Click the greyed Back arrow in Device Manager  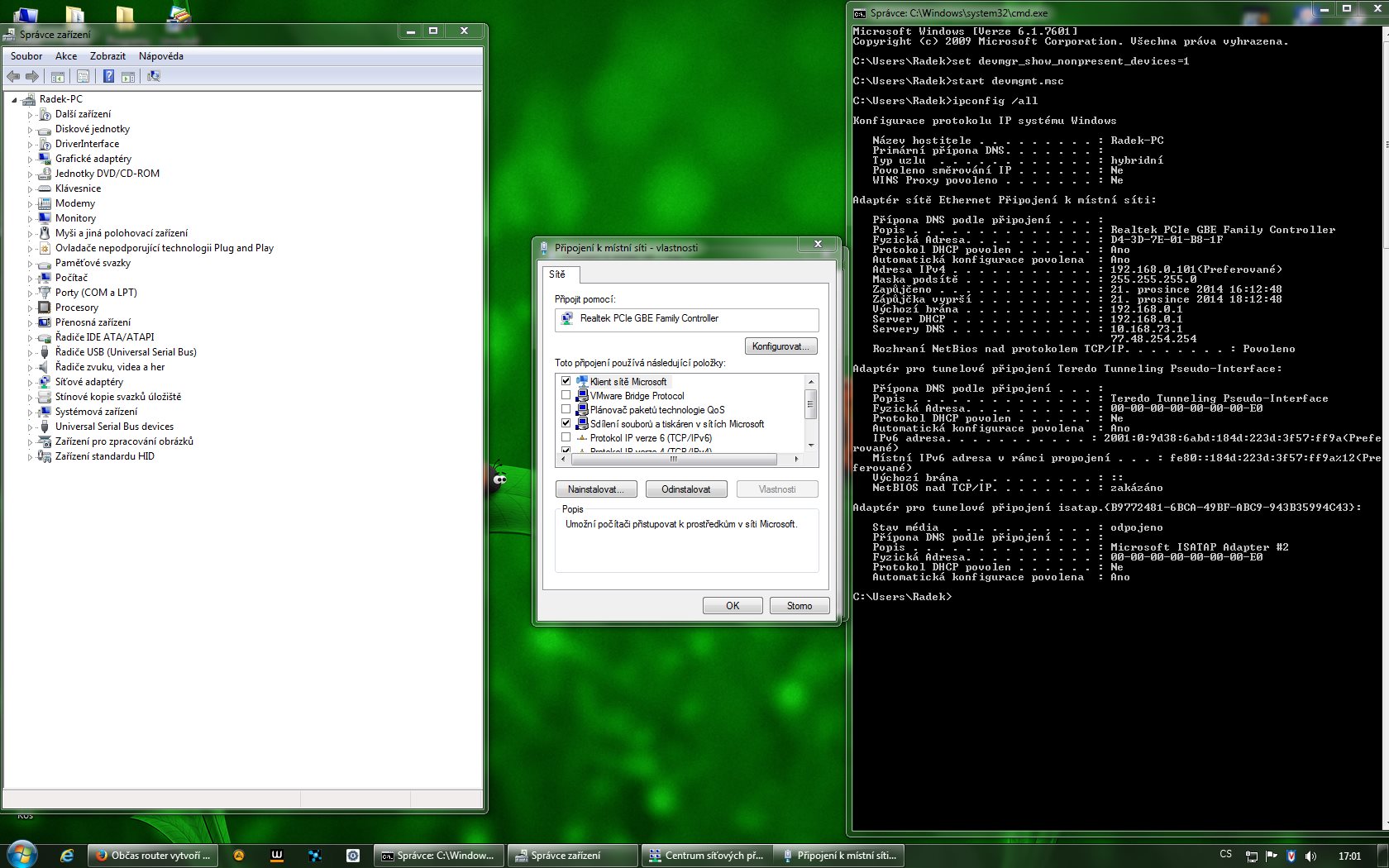[13, 77]
